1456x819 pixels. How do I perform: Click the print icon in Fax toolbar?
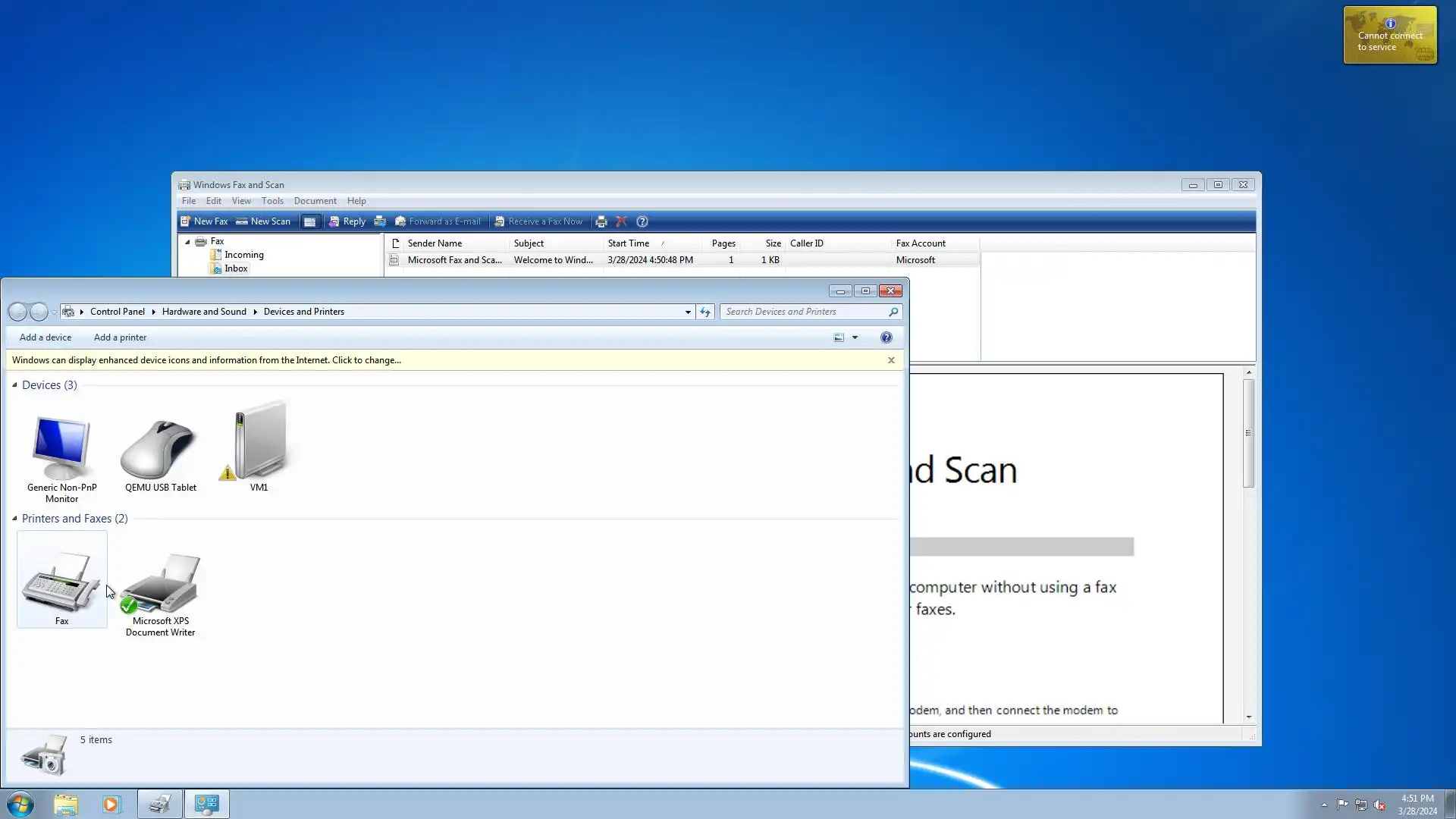point(601,221)
